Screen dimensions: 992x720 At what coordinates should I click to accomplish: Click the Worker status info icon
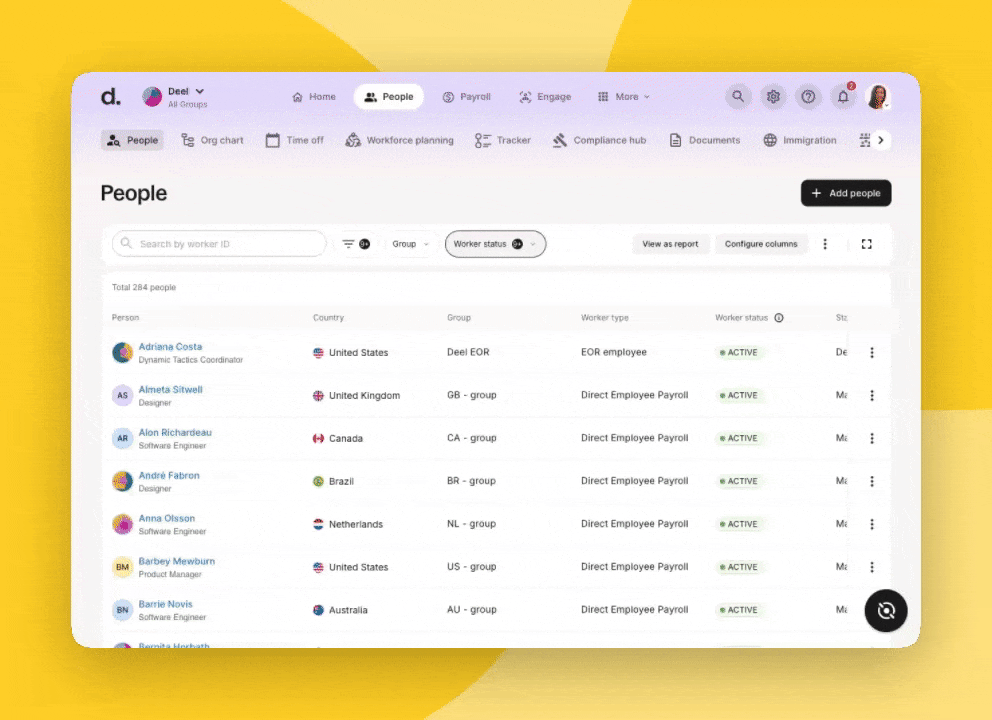tap(779, 318)
